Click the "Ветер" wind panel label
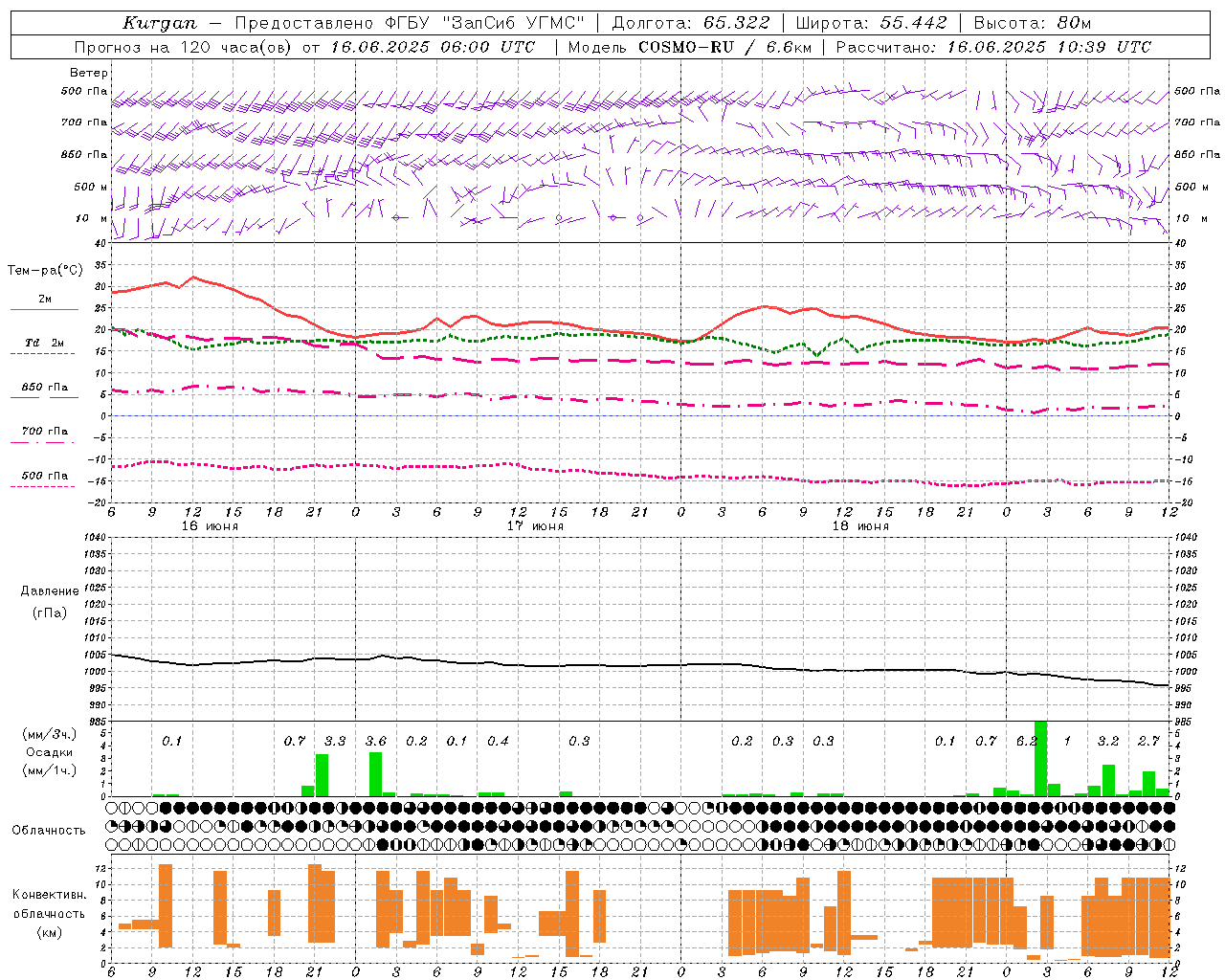 (x=89, y=73)
